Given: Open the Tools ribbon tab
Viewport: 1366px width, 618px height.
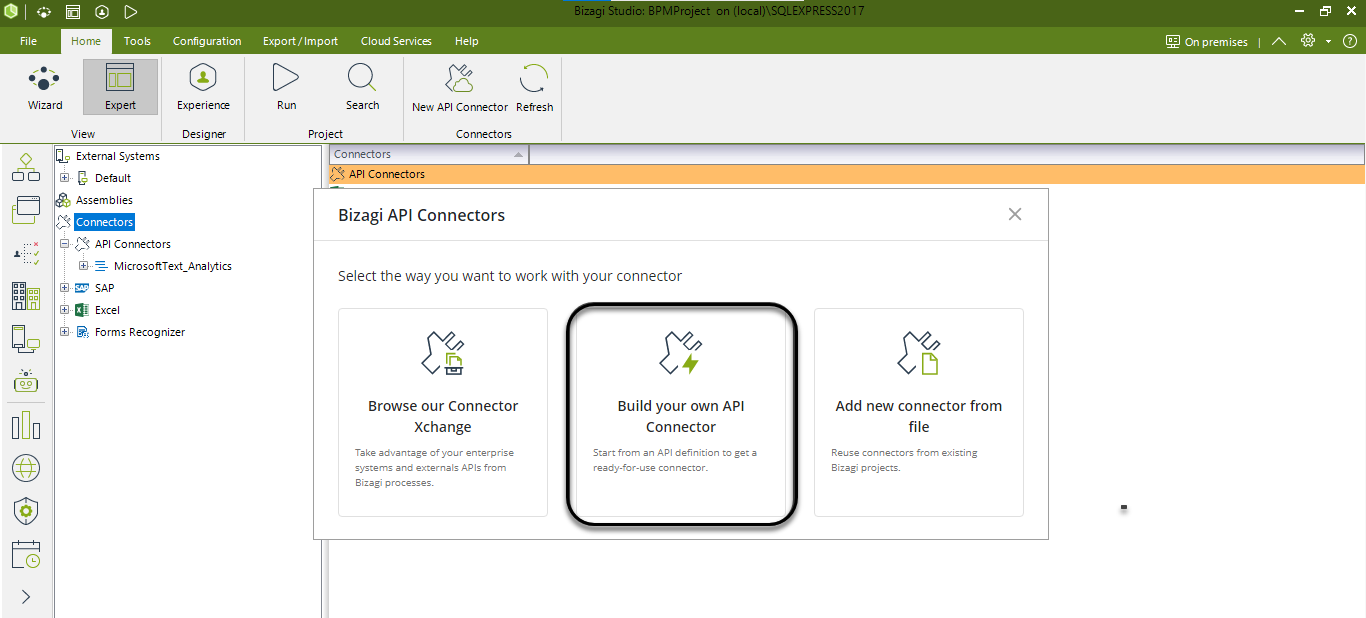Looking at the screenshot, I should (137, 41).
